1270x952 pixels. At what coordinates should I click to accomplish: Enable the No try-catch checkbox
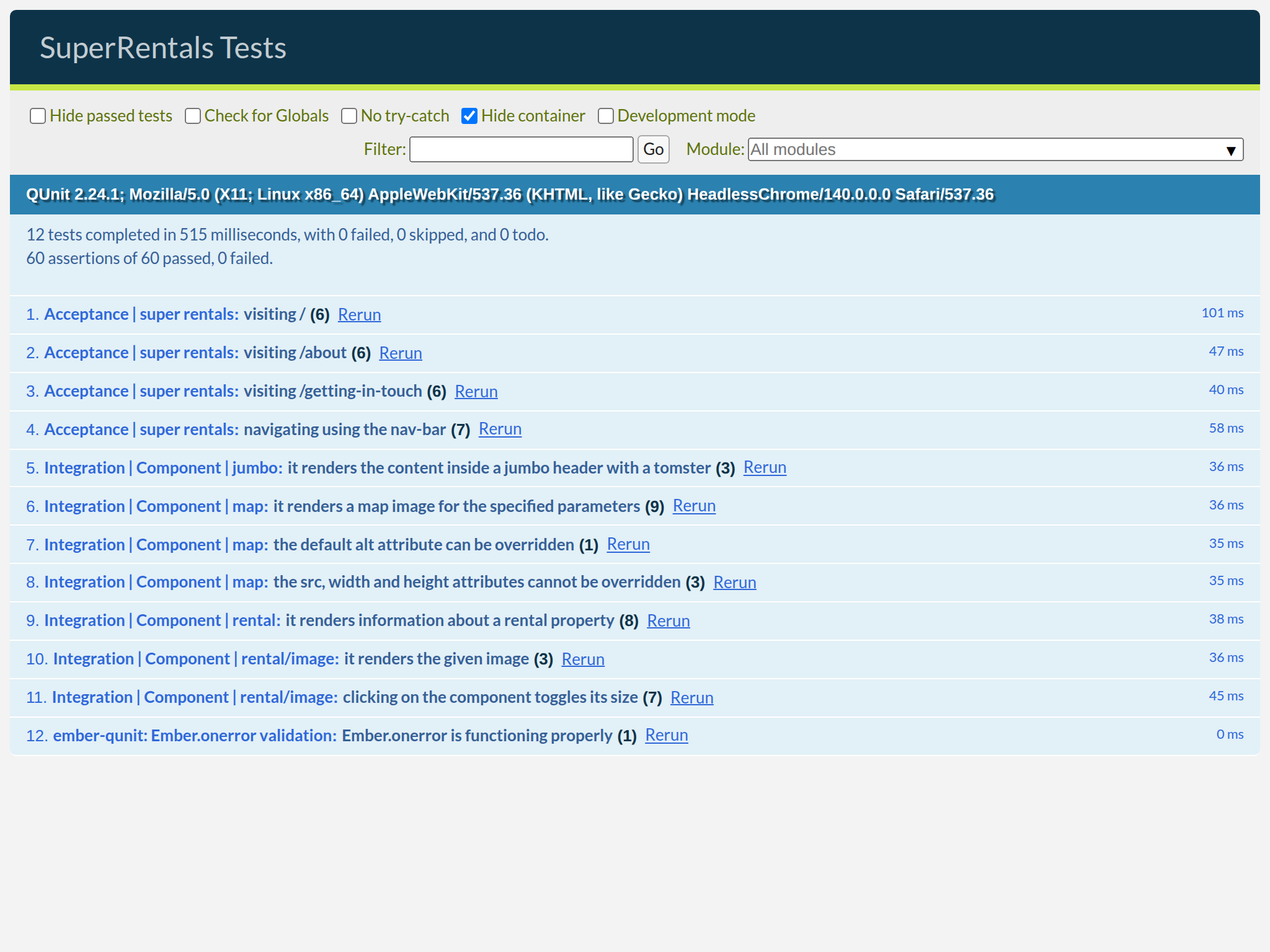click(349, 116)
